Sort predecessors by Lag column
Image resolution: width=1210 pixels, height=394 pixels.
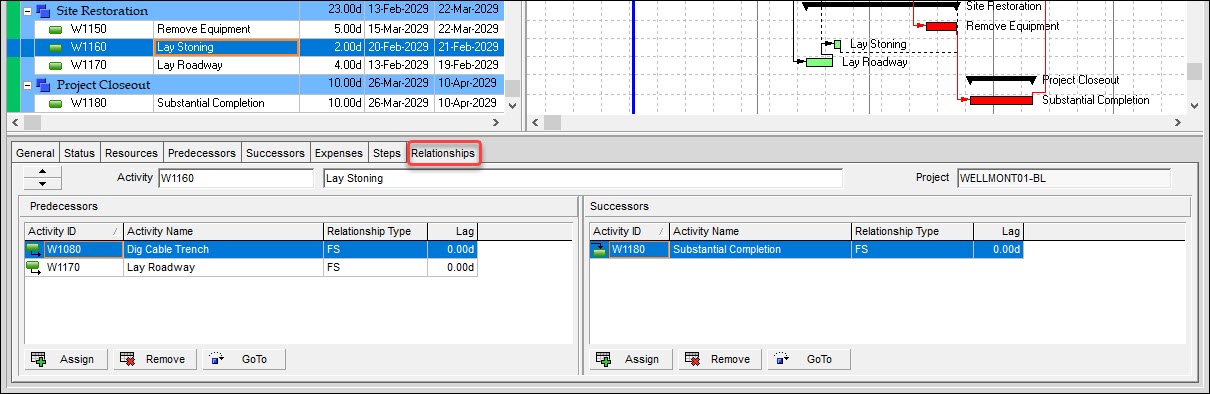[x=452, y=231]
